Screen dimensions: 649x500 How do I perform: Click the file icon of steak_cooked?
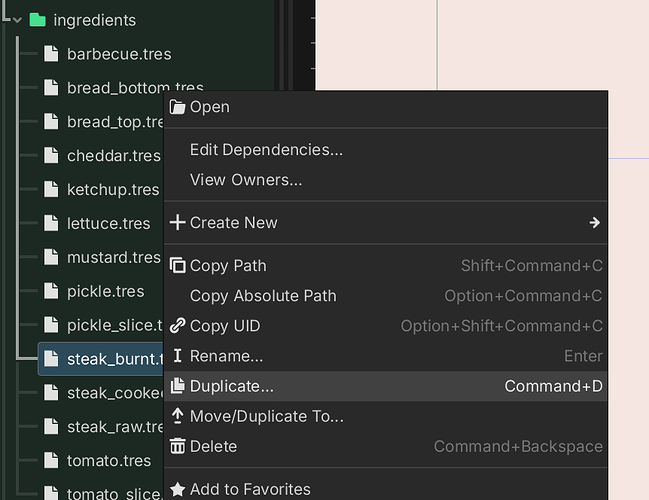[51, 392]
